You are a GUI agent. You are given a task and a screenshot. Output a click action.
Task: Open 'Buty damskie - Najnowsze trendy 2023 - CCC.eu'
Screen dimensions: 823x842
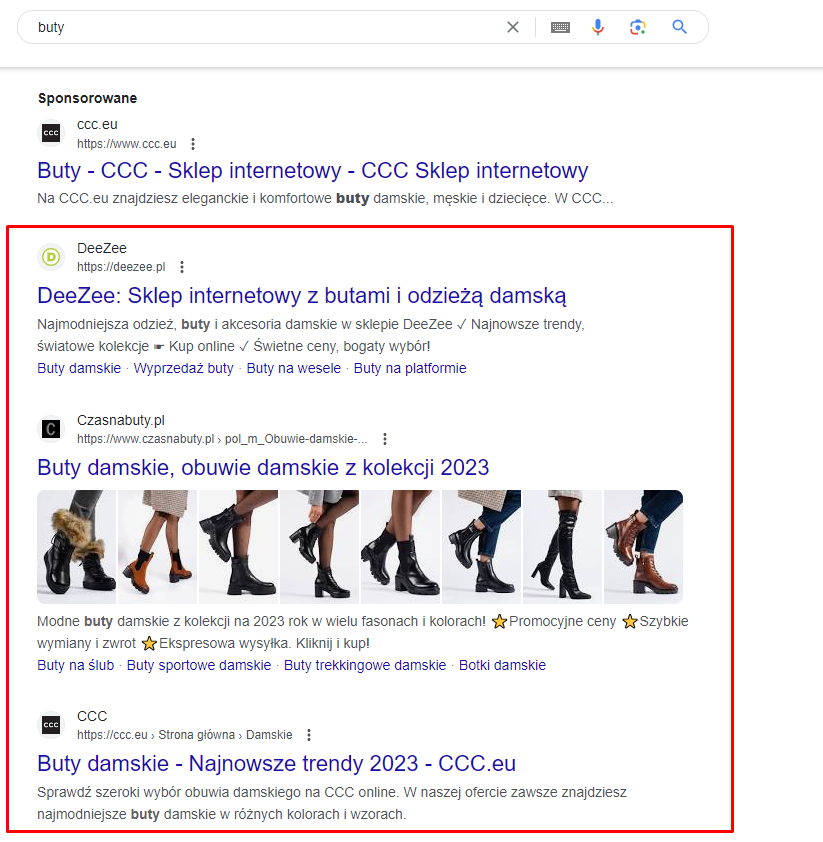(x=276, y=764)
